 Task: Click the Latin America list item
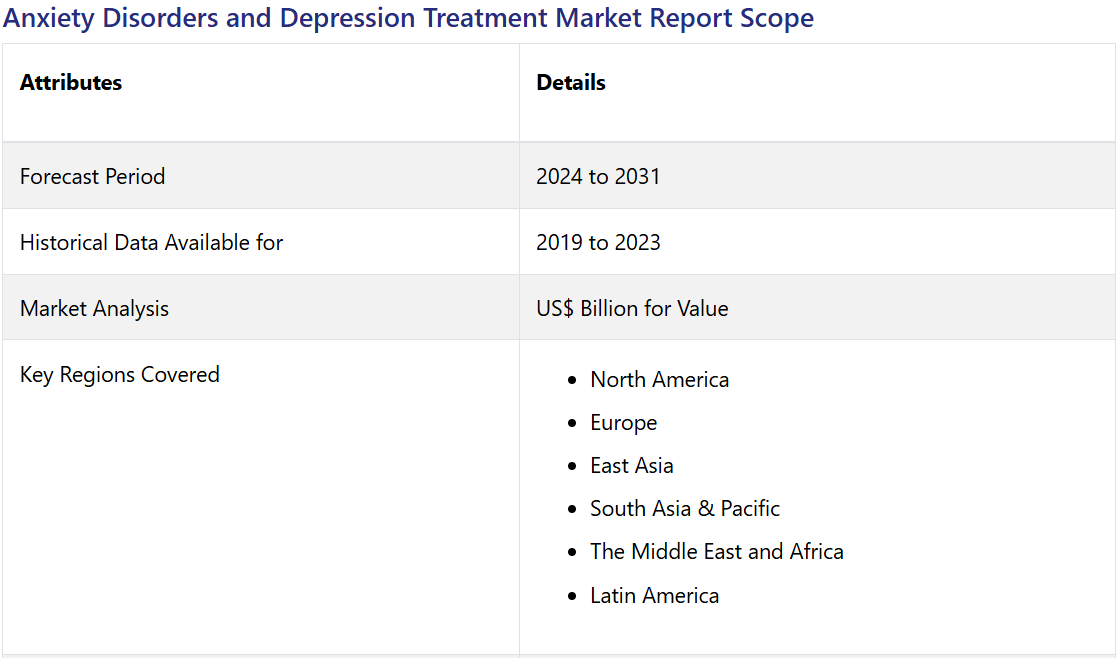(x=654, y=596)
